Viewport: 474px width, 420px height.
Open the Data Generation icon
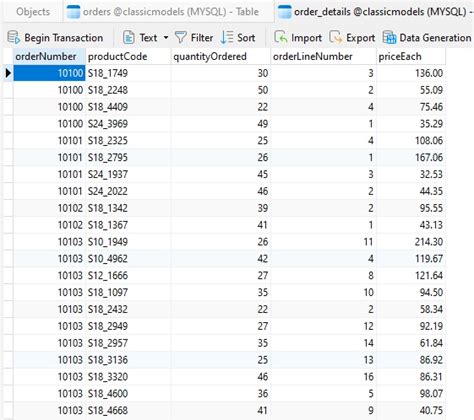pyautogui.click(x=389, y=38)
